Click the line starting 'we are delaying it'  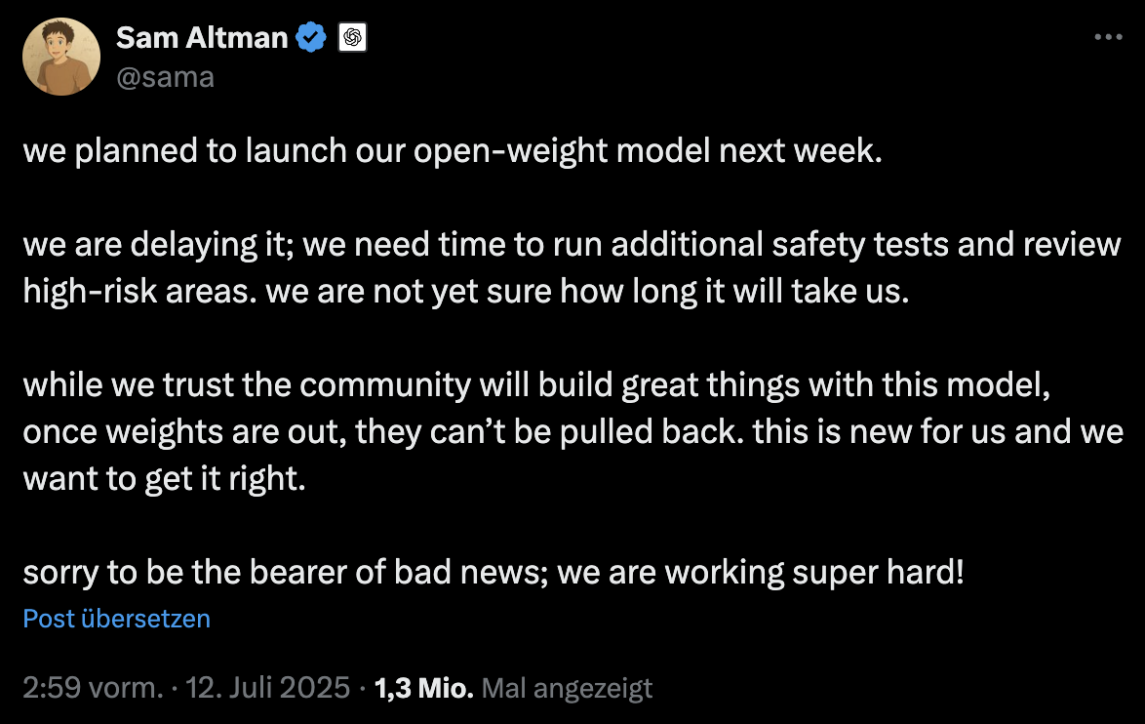[572, 245]
